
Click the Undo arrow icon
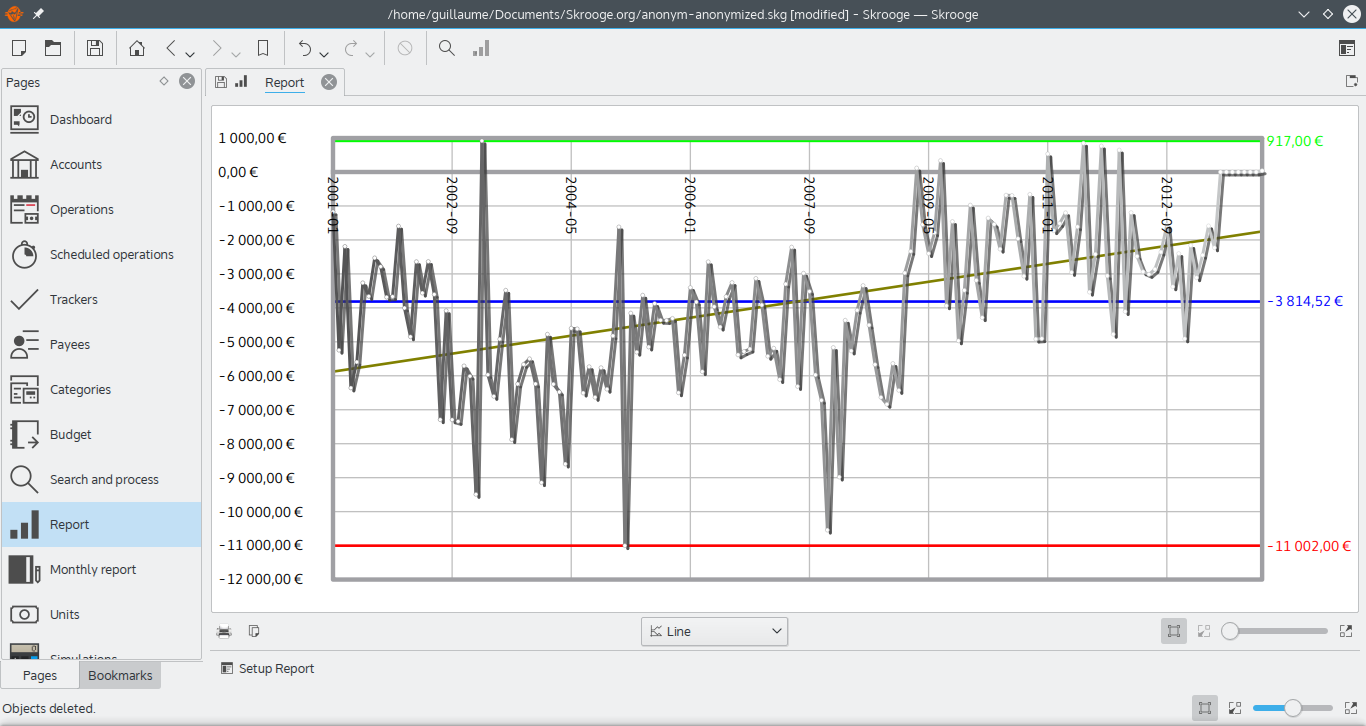(305, 48)
